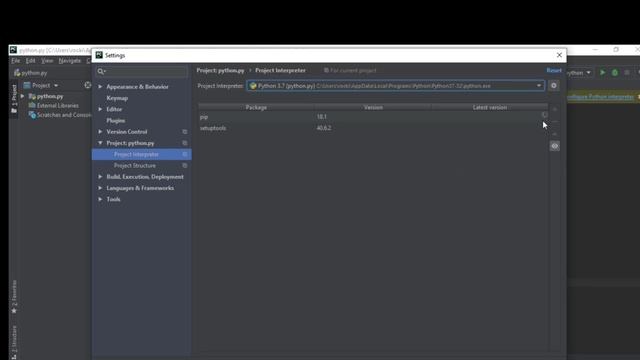Run the program with the green play icon
640x360 pixels.
pos(602,73)
